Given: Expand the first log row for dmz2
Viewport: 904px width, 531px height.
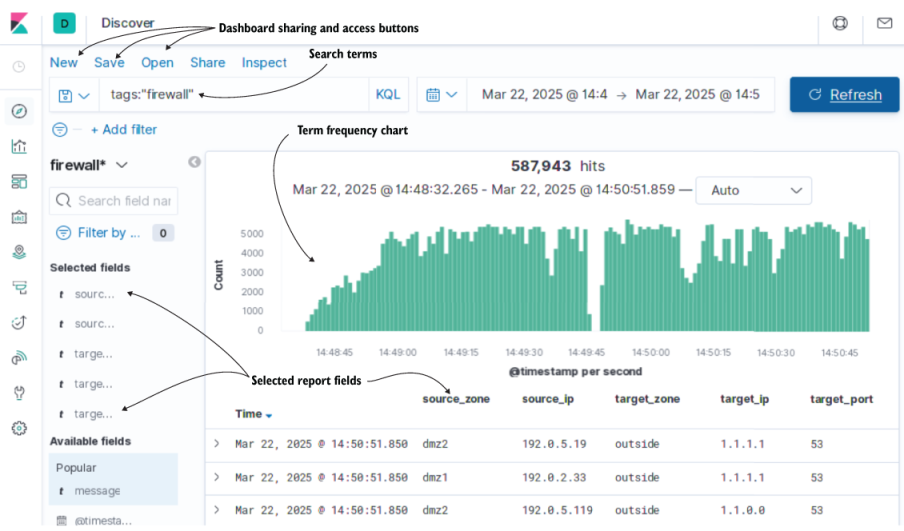Looking at the screenshot, I should 217,444.
